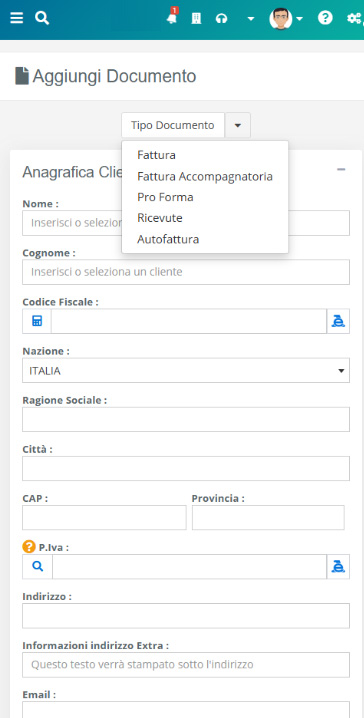Image resolution: width=364 pixels, height=718 pixels.
Task: Click the building company icon
Action: [196, 19]
